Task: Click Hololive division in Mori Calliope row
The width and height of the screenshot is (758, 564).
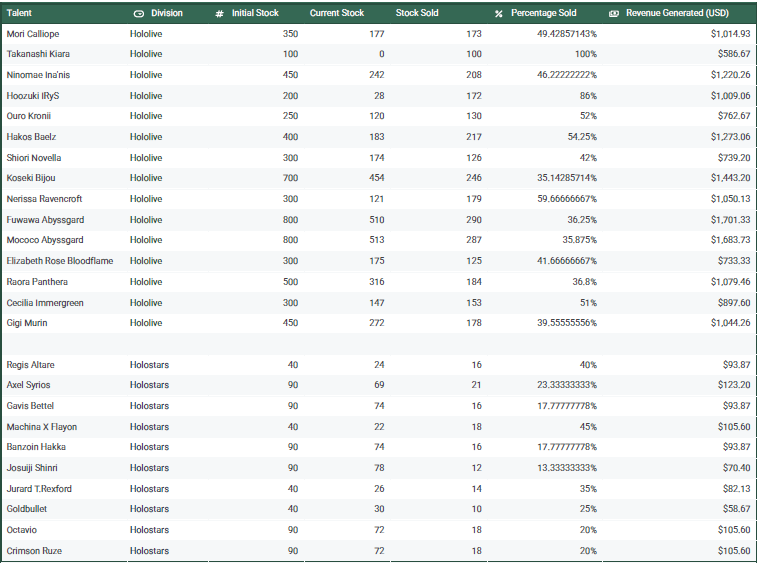Action: [146, 34]
